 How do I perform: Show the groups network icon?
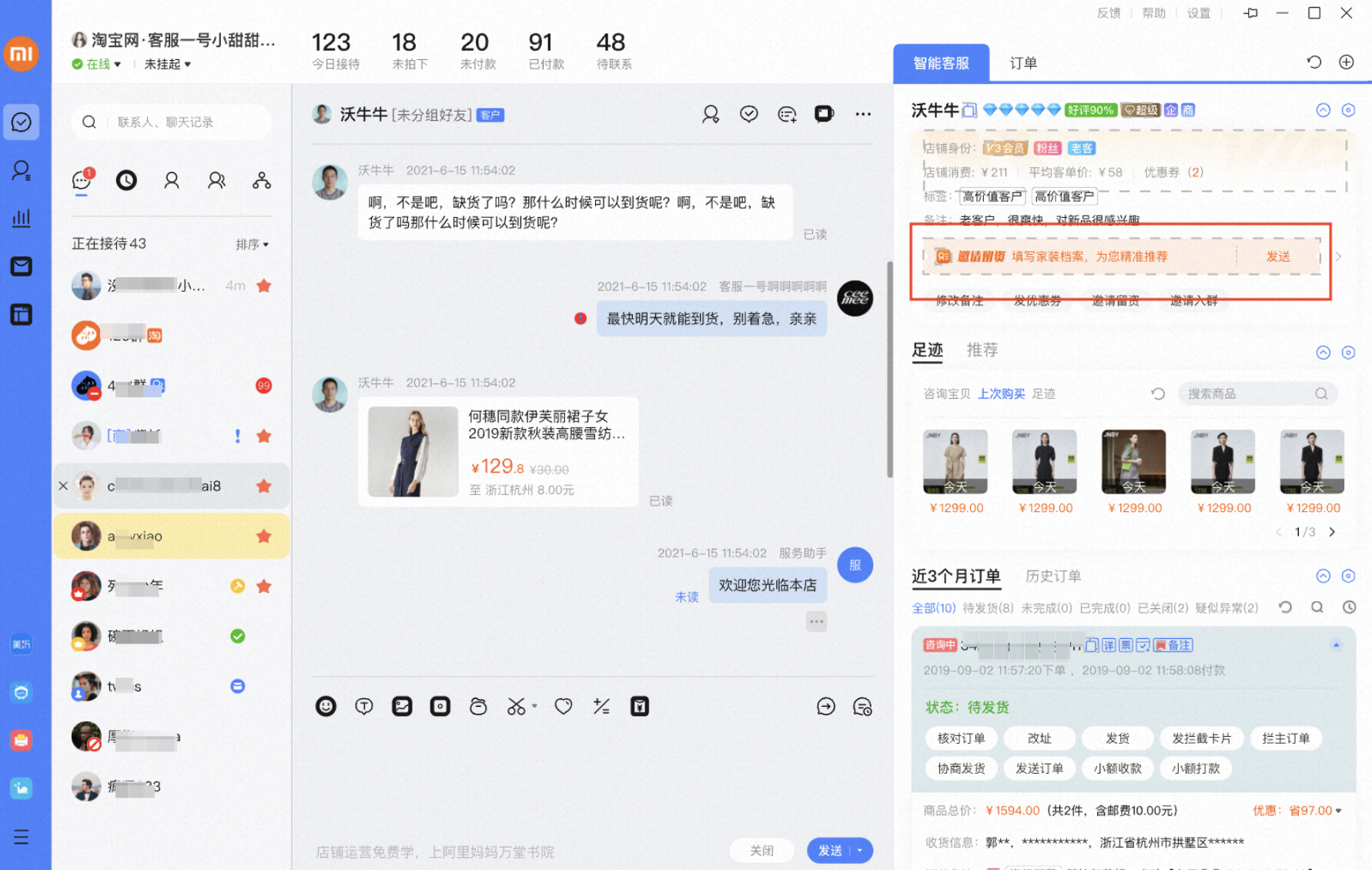click(262, 181)
